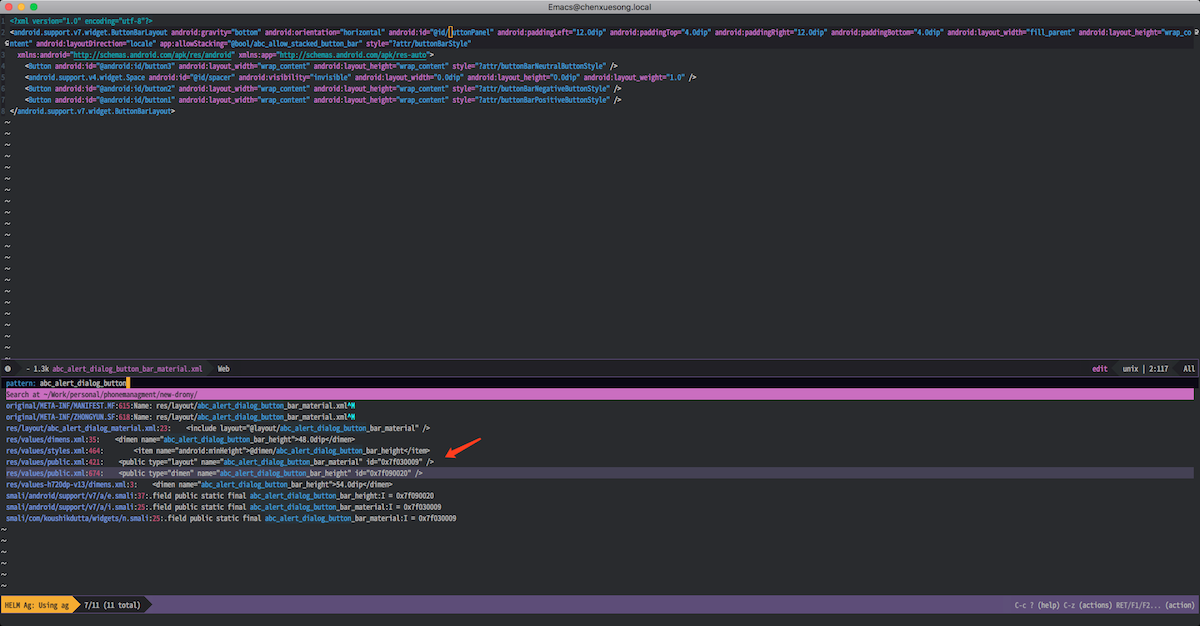Click the macOS green zoom window button
The image size is (1200, 626).
coord(33,7)
